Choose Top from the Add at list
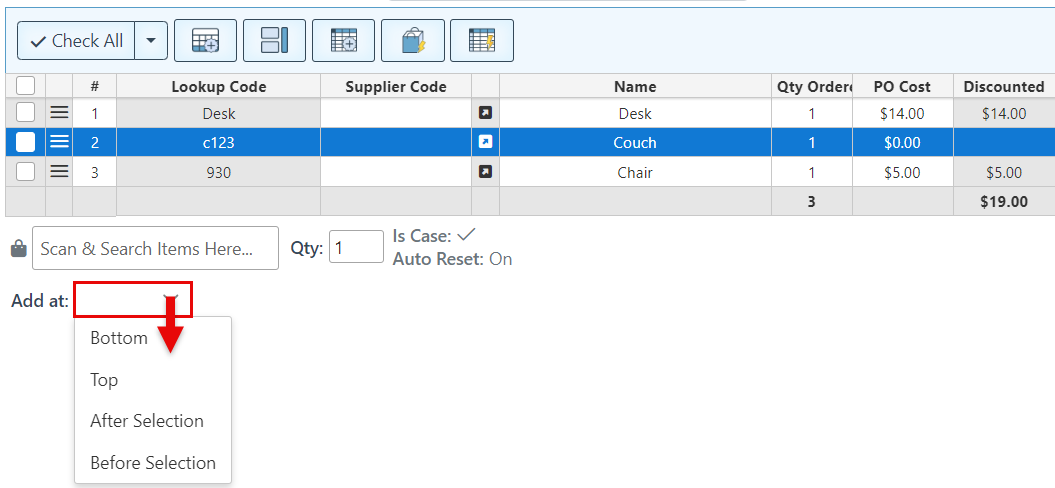The image size is (1055, 488). pos(104,380)
